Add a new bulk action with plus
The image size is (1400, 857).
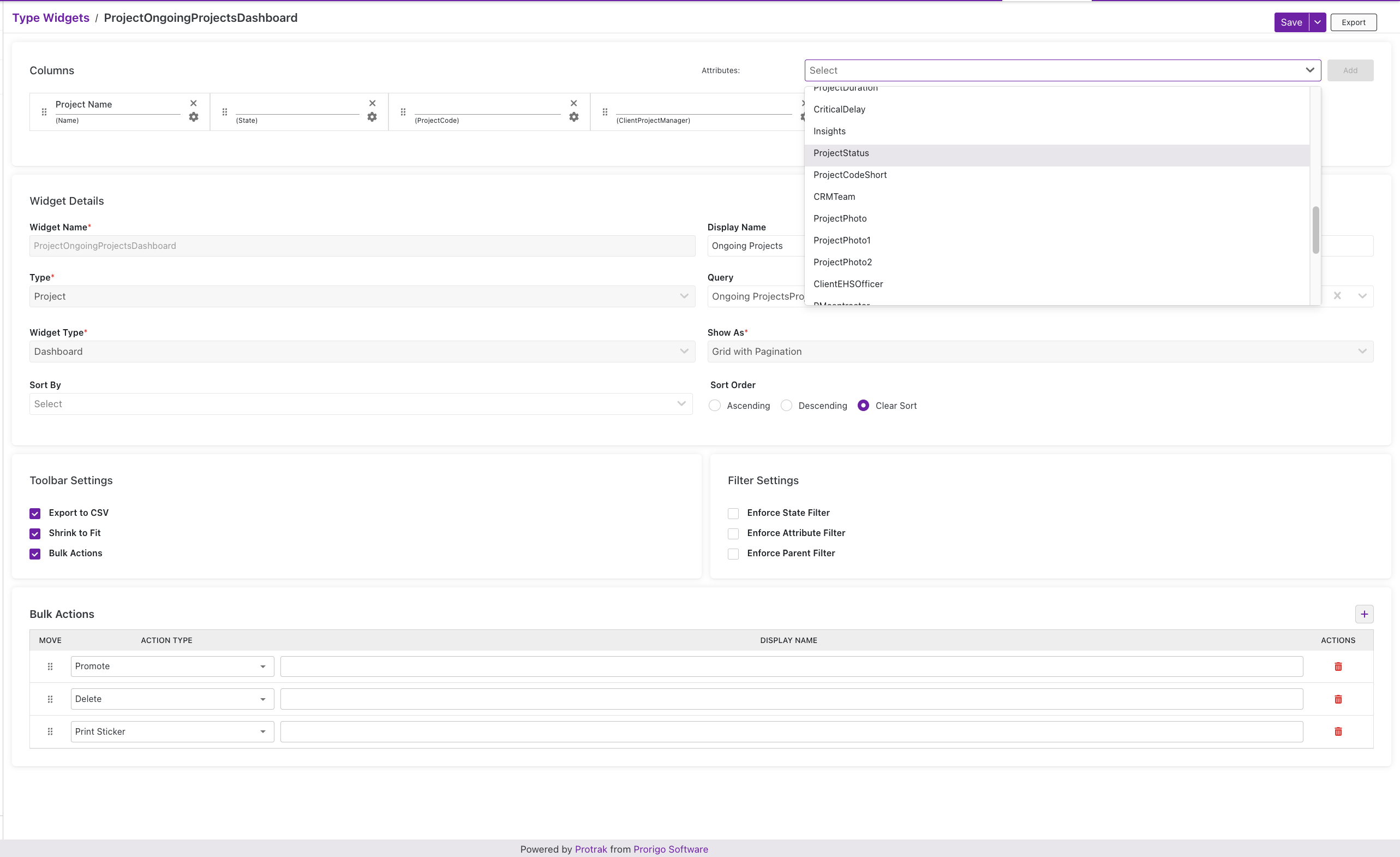(x=1363, y=614)
